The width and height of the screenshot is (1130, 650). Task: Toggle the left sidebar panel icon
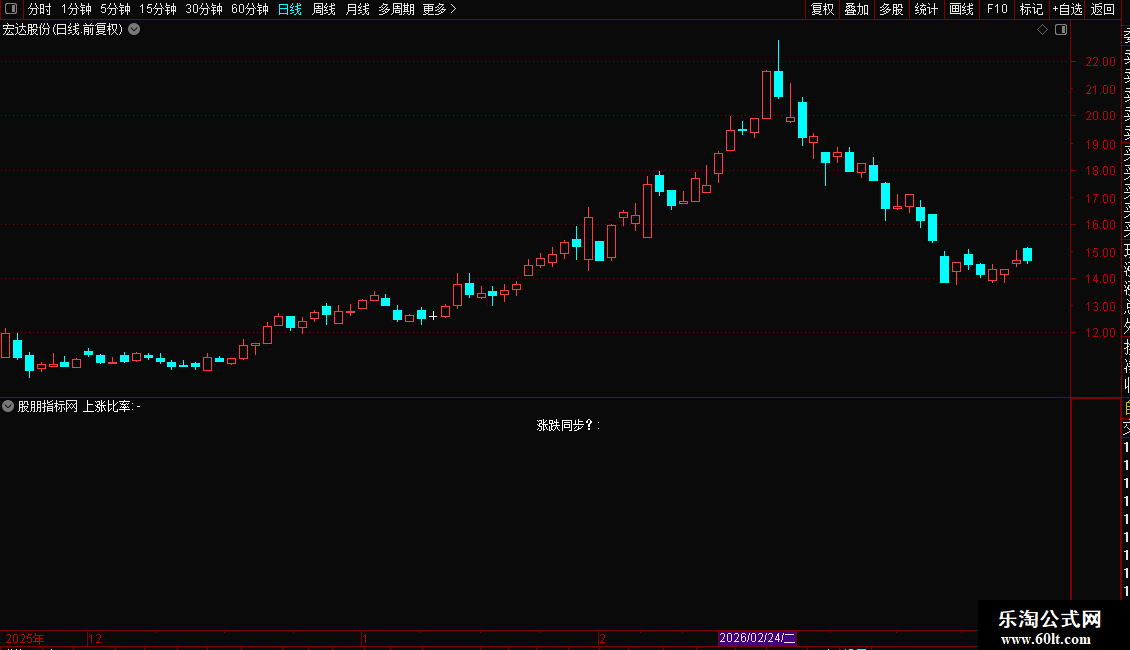(11, 9)
